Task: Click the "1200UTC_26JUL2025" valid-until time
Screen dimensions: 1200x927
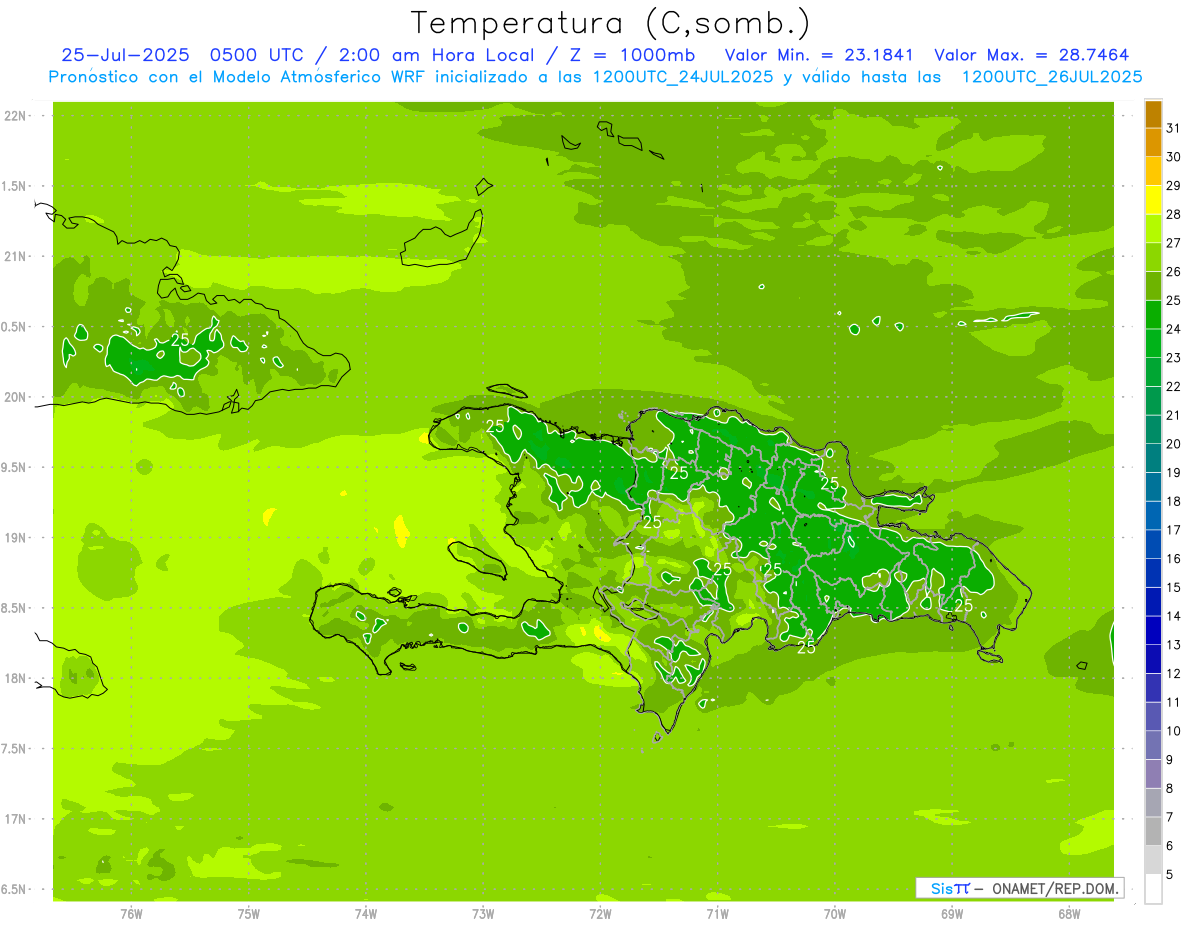Action: pyautogui.click(x=1052, y=77)
